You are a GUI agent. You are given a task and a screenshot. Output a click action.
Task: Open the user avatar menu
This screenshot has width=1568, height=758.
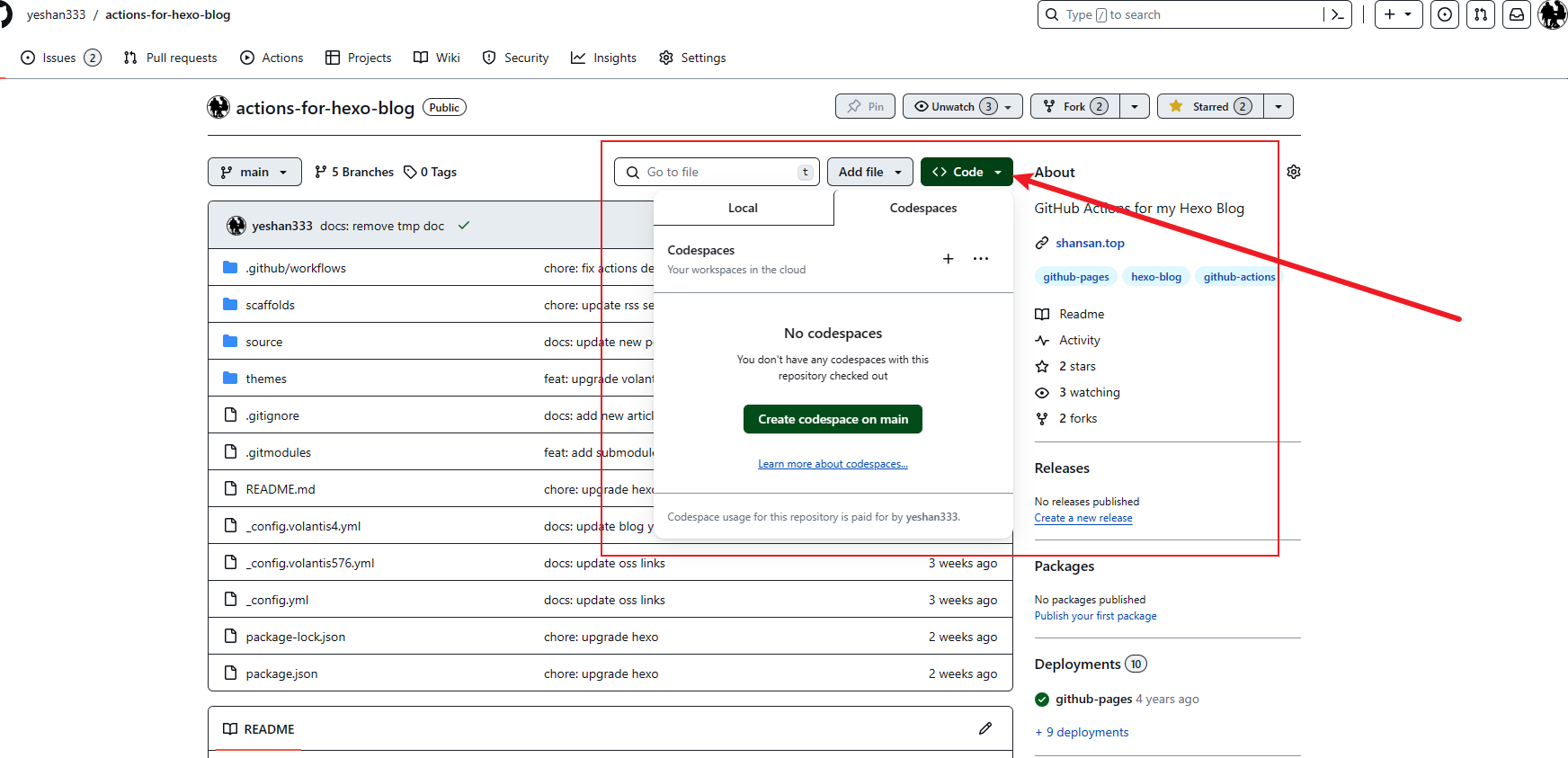coord(1553,14)
